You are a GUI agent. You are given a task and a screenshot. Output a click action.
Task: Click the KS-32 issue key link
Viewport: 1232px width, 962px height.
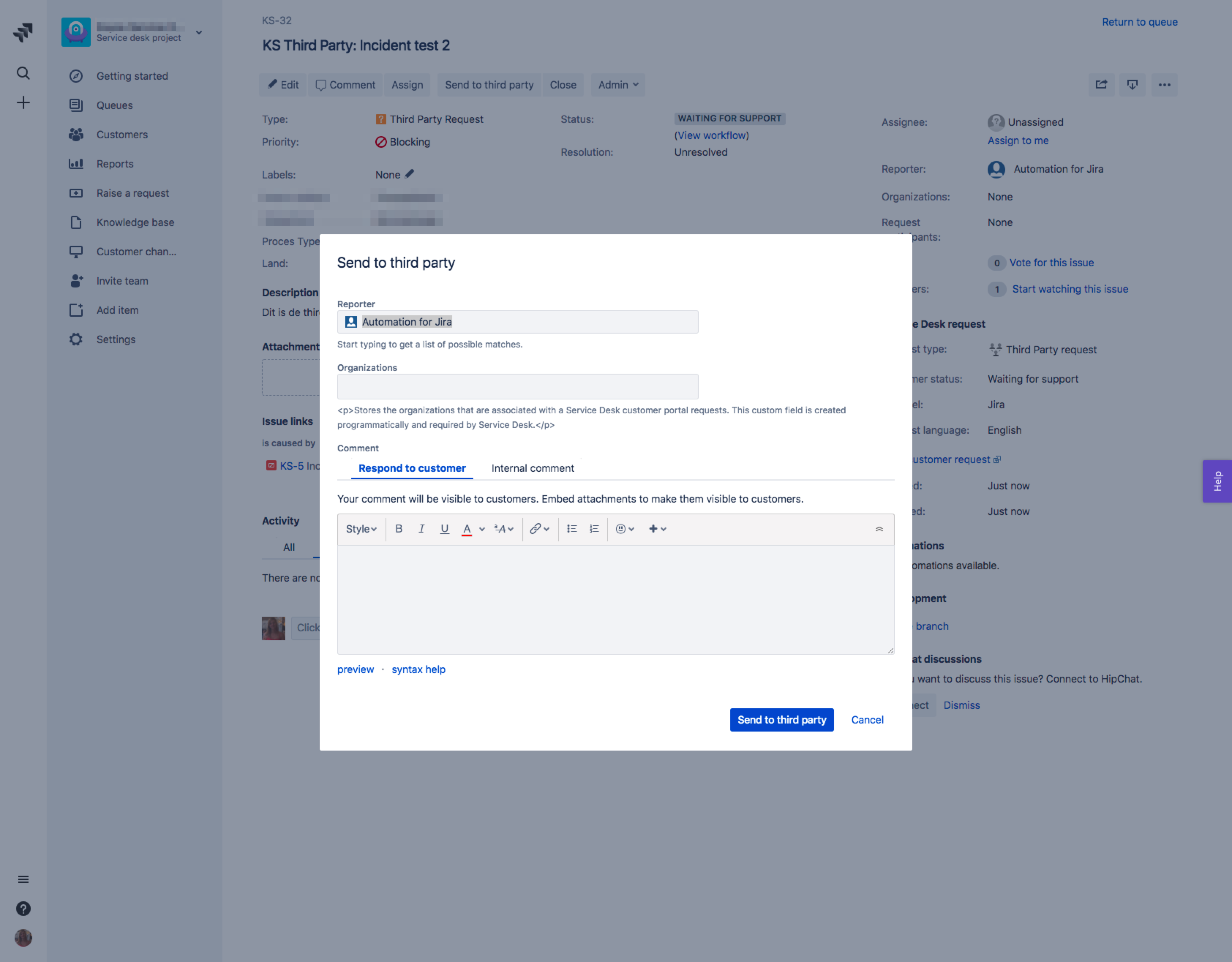coord(277,20)
